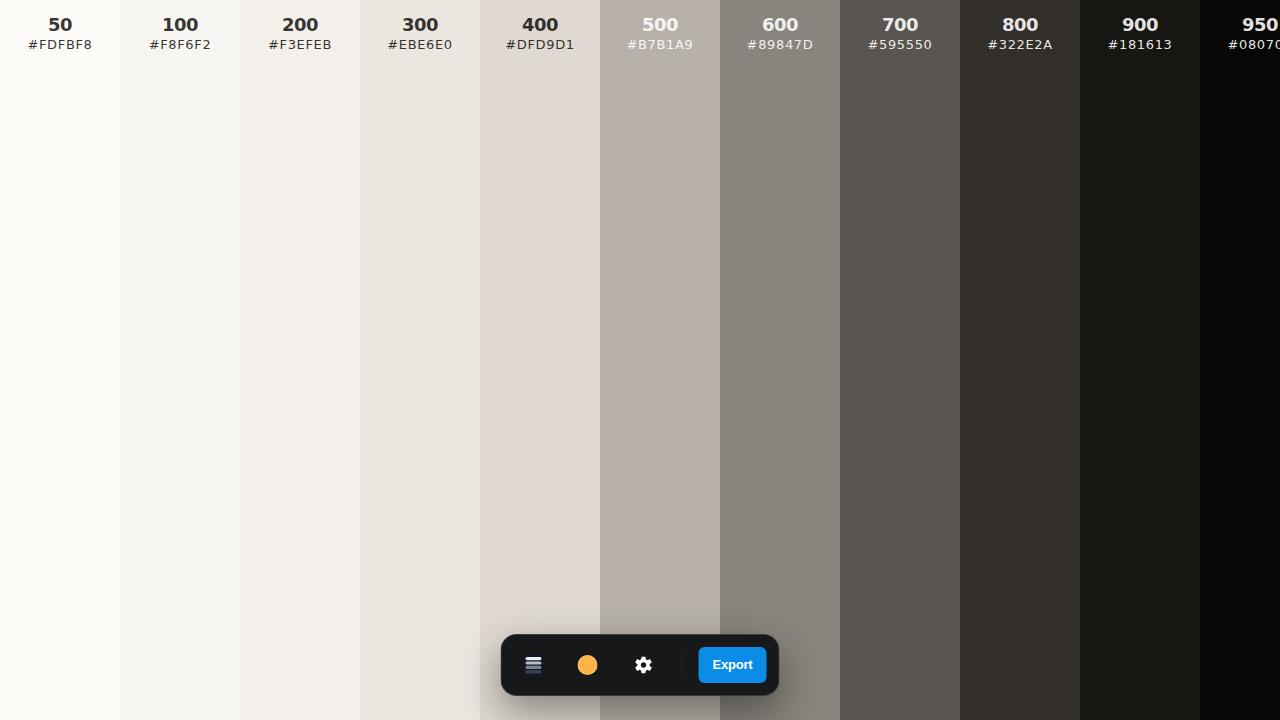Select the 800 shade color column
Viewport: 1280px width, 720px height.
(x=1020, y=360)
